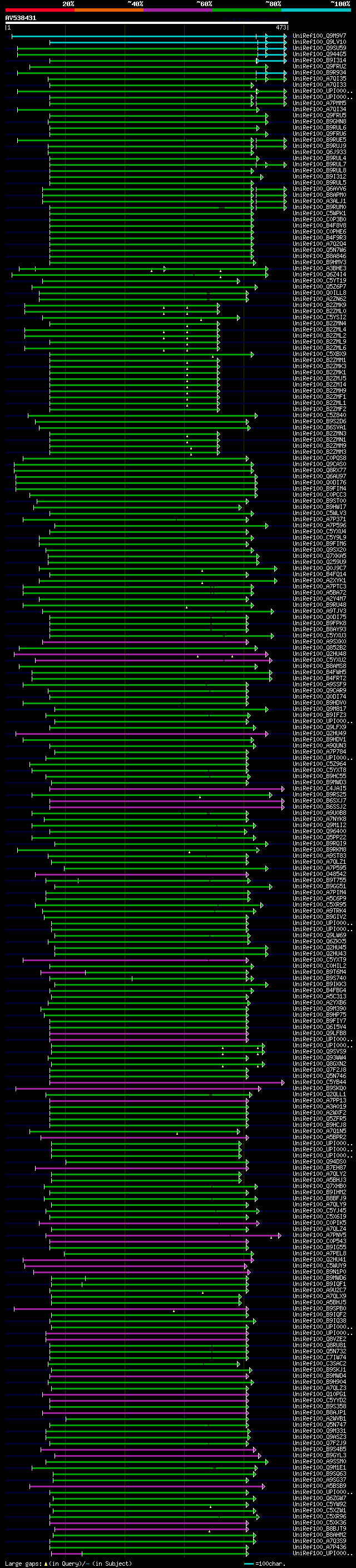Select label UniRef100_A7PMM5

(x=319, y=103)
